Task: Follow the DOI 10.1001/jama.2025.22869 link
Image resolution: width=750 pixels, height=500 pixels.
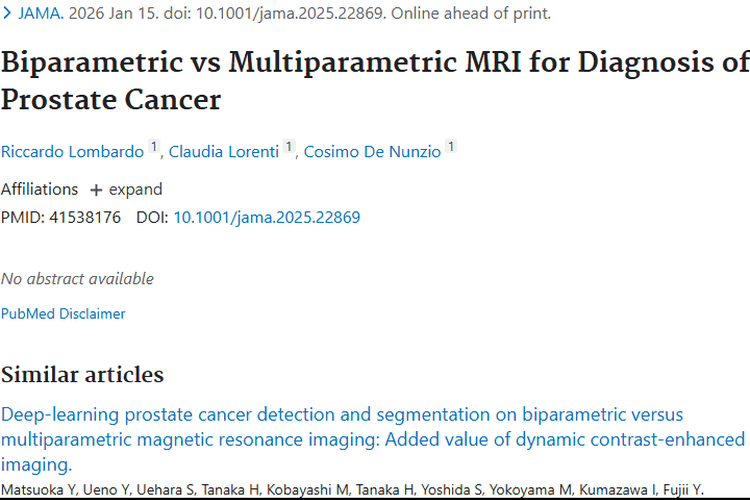Action: tap(267, 217)
